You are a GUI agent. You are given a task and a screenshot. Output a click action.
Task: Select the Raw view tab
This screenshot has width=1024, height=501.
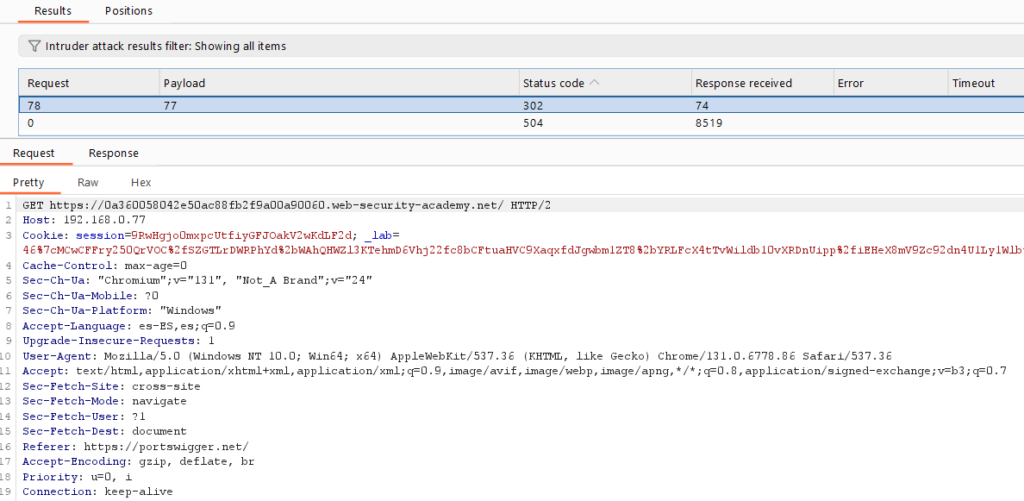tap(88, 183)
